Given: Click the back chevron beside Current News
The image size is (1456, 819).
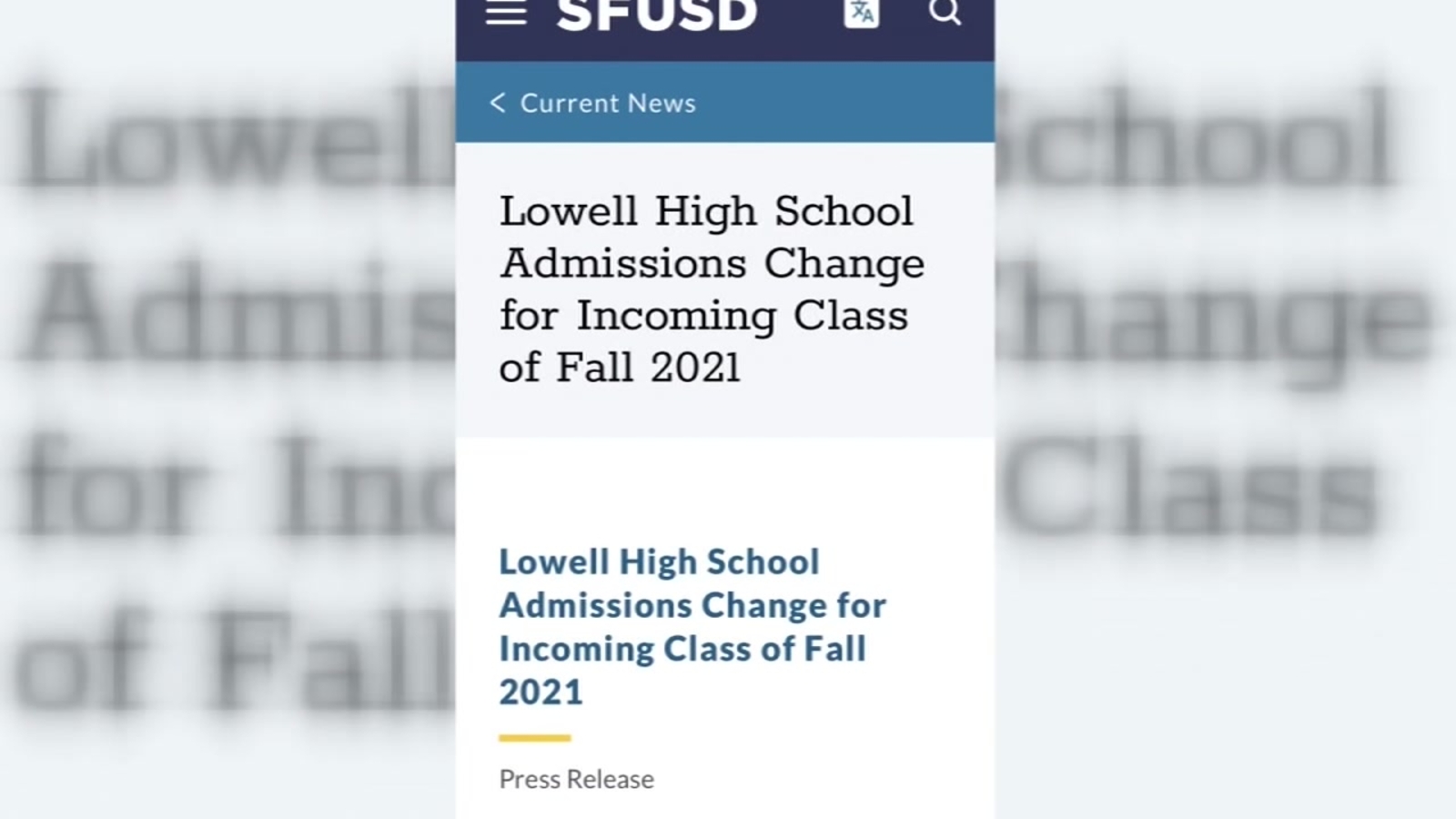Looking at the screenshot, I should [497, 103].
